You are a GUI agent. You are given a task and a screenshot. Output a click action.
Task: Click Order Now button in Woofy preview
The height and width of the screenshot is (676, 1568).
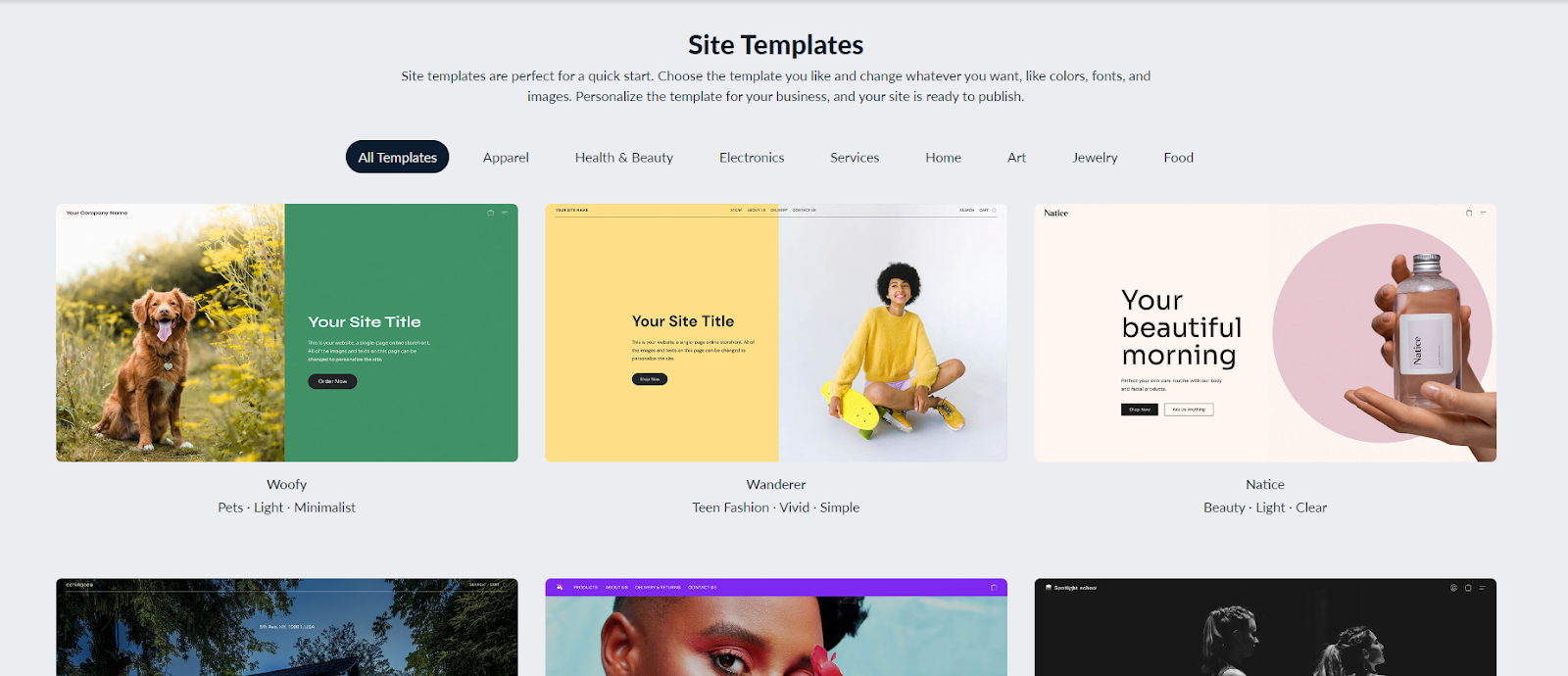[x=332, y=381]
